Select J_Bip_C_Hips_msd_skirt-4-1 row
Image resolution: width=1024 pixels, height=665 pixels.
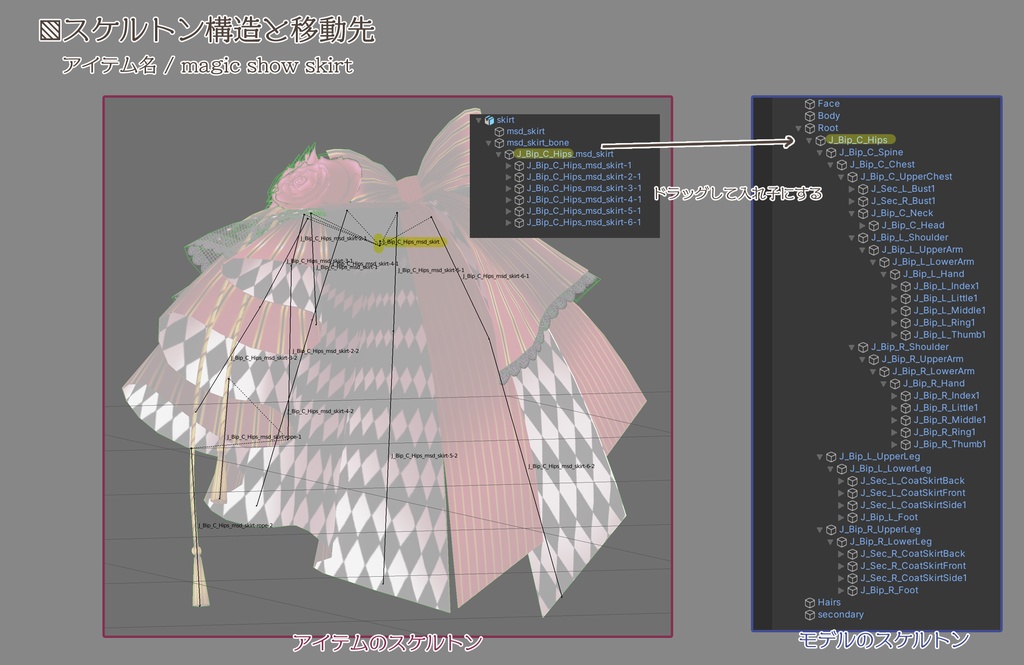583,200
